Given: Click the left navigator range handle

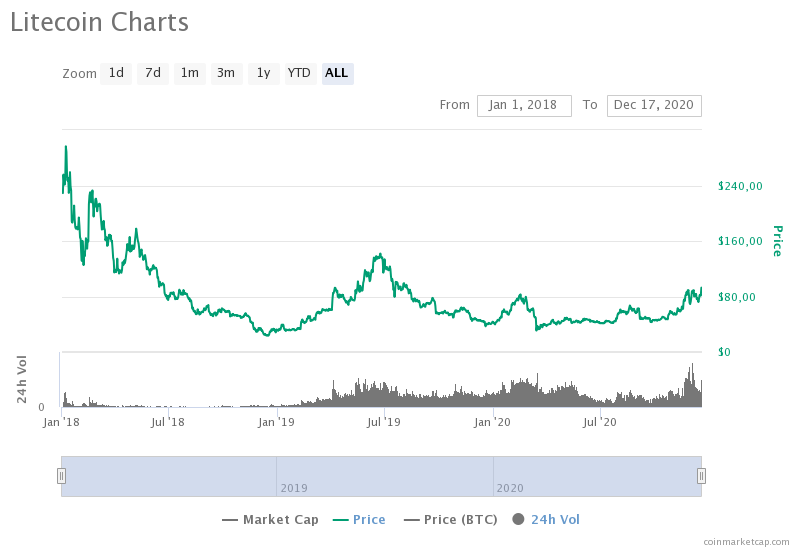Looking at the screenshot, I should [61, 476].
